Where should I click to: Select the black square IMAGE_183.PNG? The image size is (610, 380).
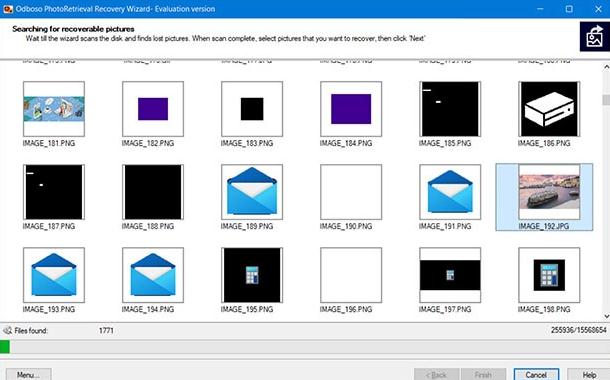tap(252, 109)
